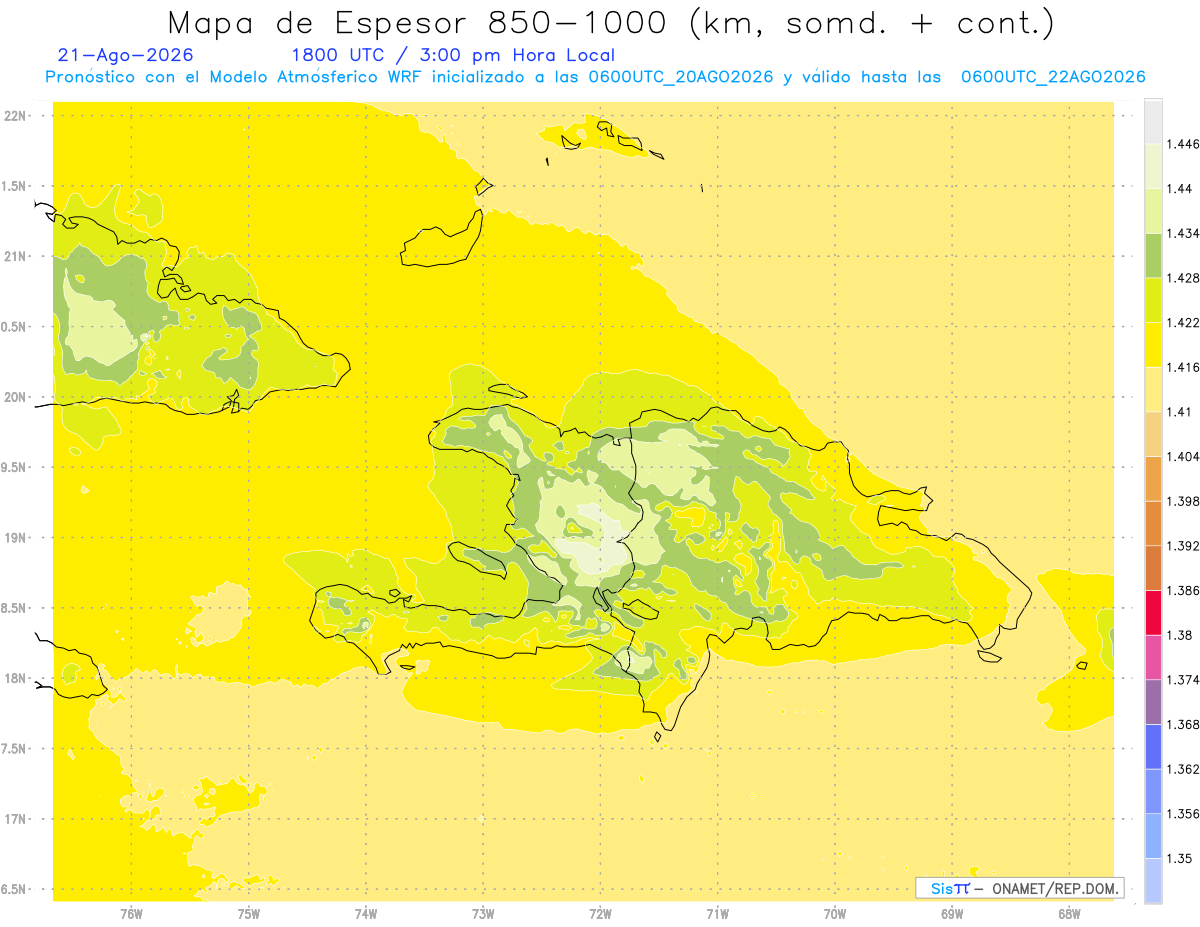Click the 73W longitude axis label
1200x927 pixels.
click(483, 914)
